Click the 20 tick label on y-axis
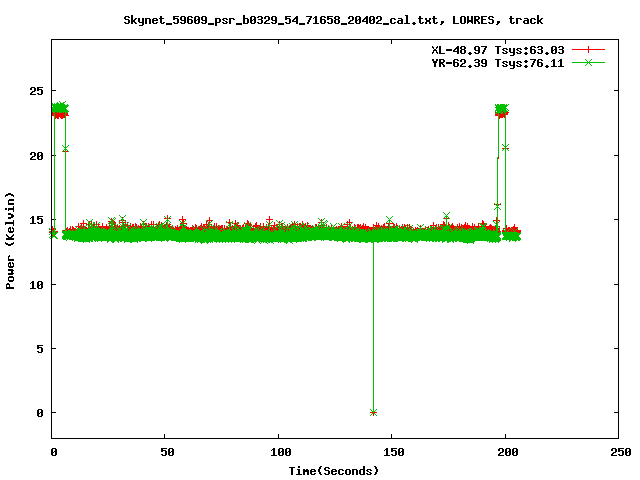Screen dimensions: 640x480 (37, 156)
